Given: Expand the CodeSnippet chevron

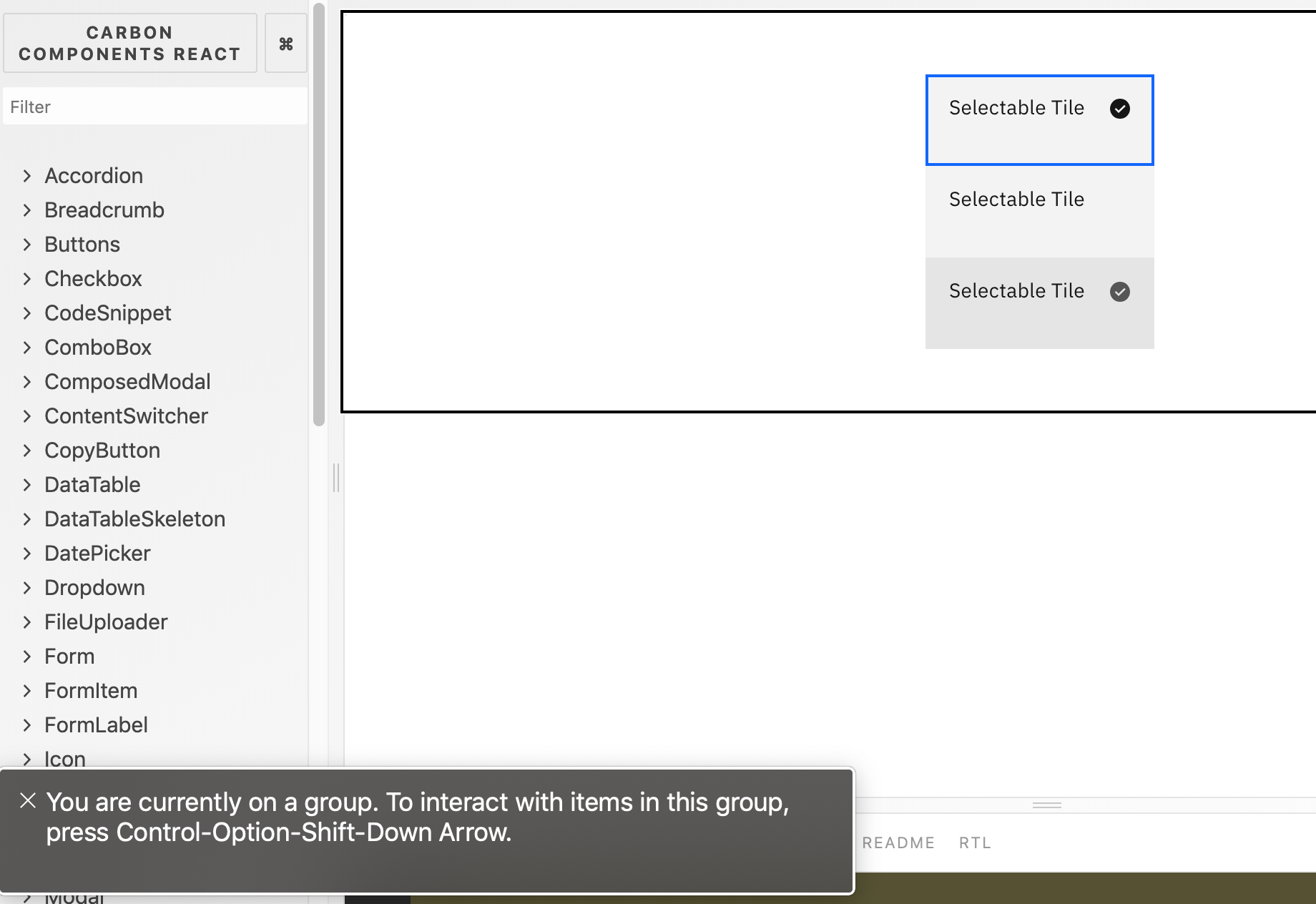Looking at the screenshot, I should [x=26, y=313].
